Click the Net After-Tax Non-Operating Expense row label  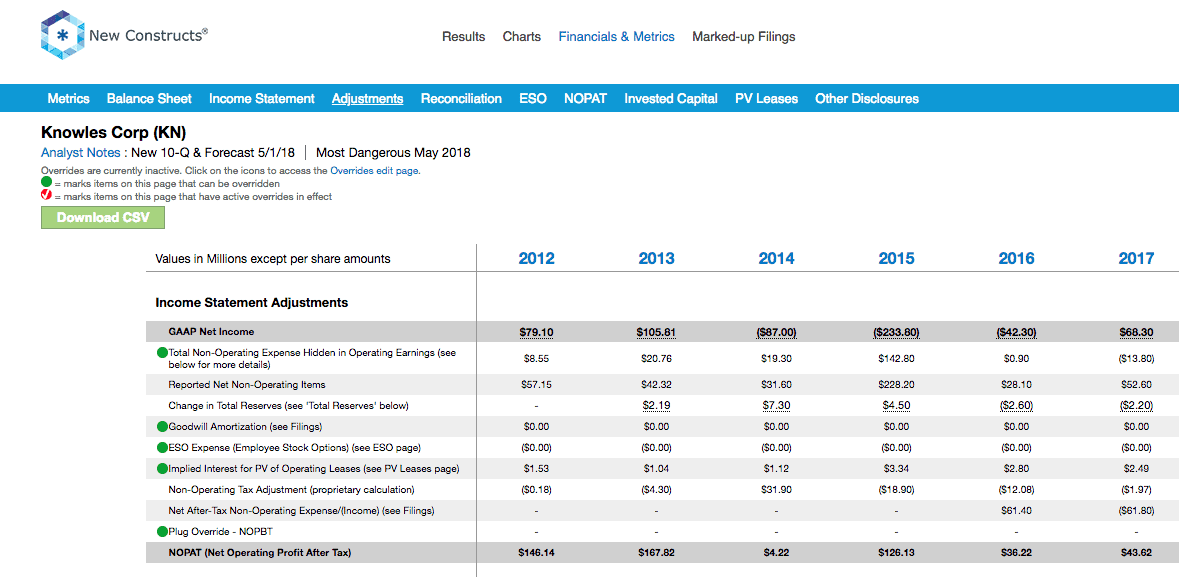[x=302, y=511]
